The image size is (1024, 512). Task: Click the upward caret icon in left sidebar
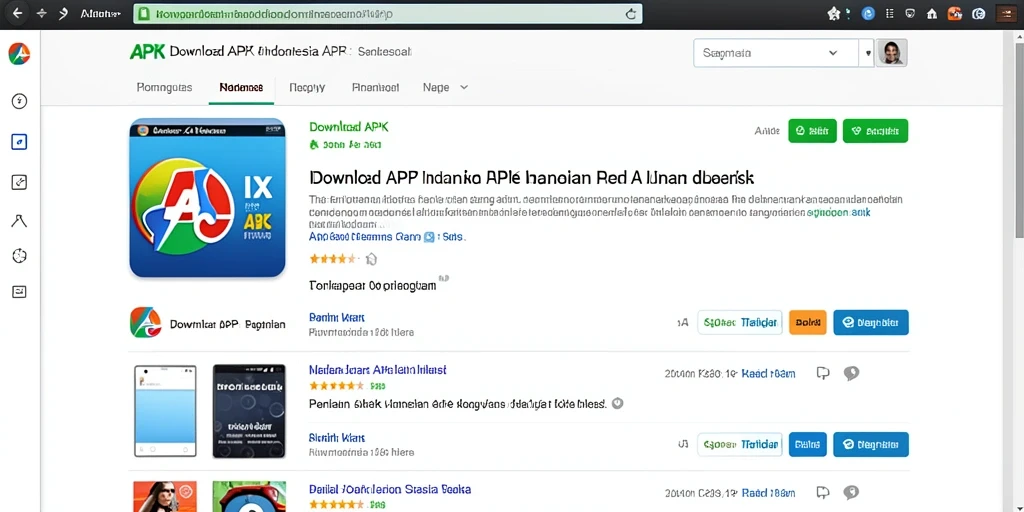pos(19,221)
